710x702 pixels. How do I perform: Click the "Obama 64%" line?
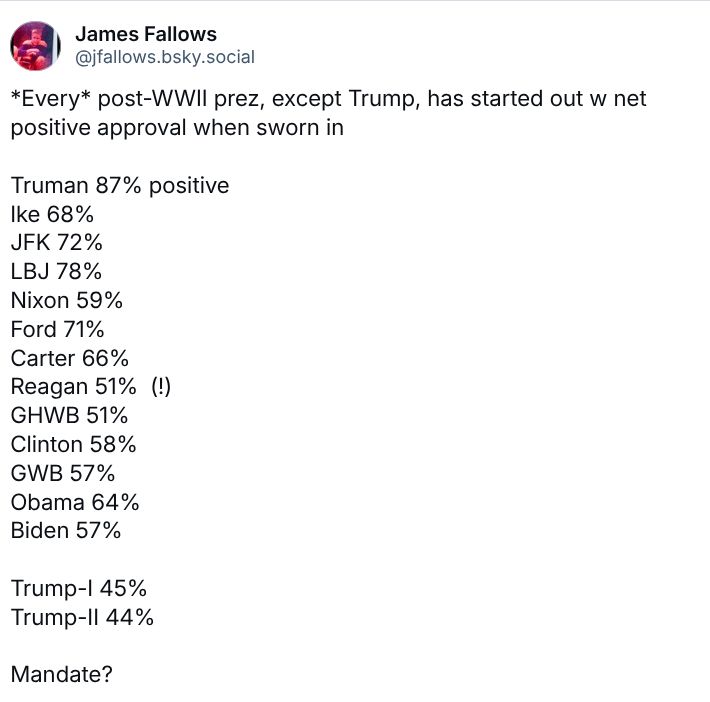75,502
